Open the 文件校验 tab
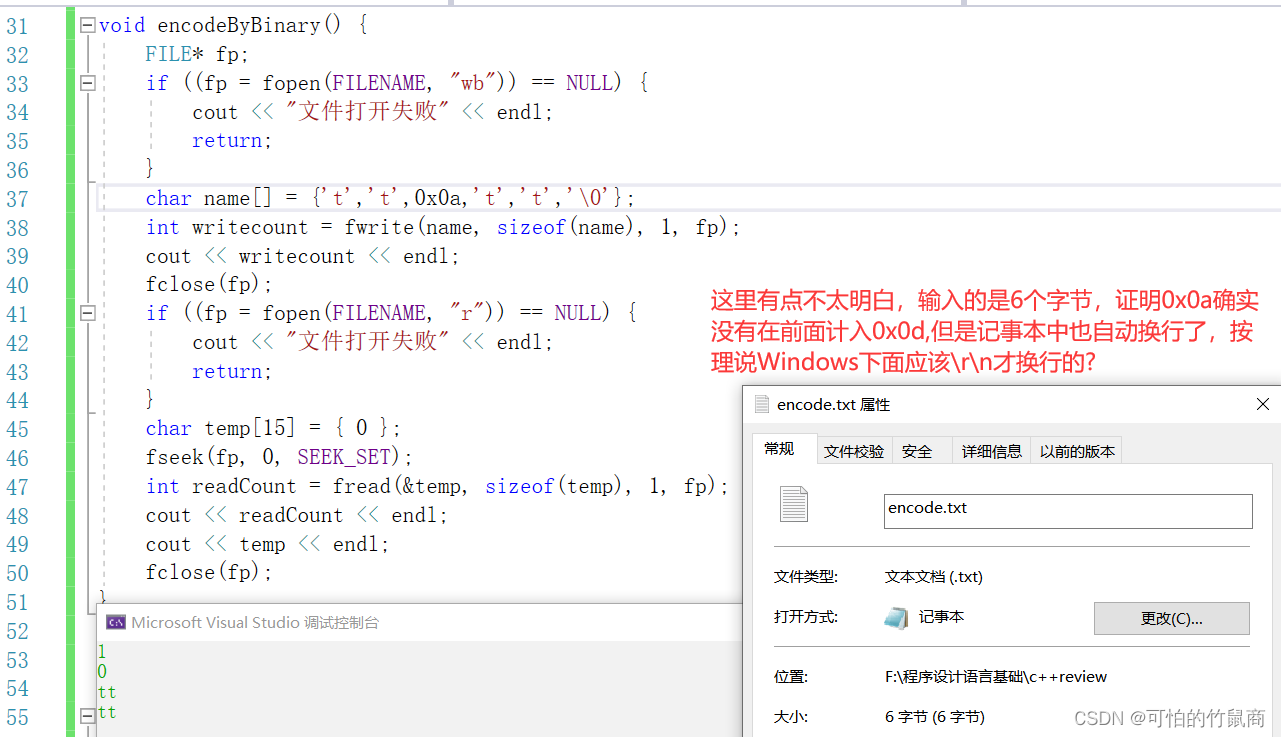Image resolution: width=1281 pixels, height=737 pixels. click(x=854, y=452)
